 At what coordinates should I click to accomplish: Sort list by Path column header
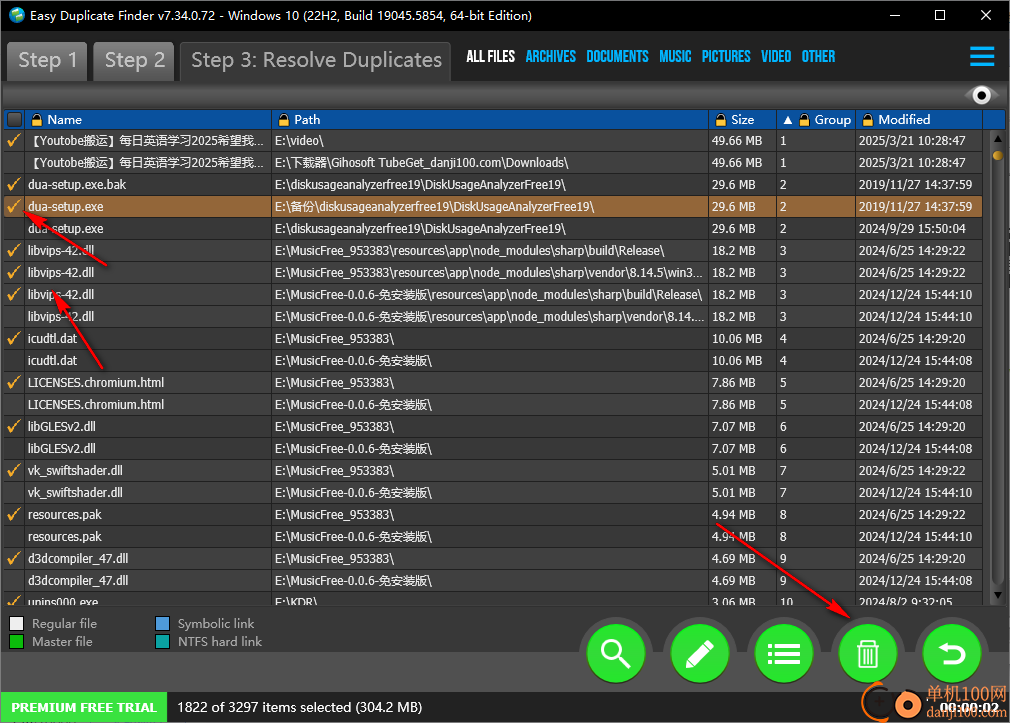(307, 120)
